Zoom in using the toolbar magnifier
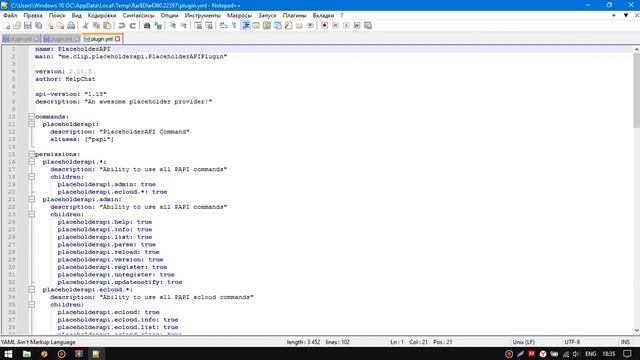 click(x=173, y=26)
